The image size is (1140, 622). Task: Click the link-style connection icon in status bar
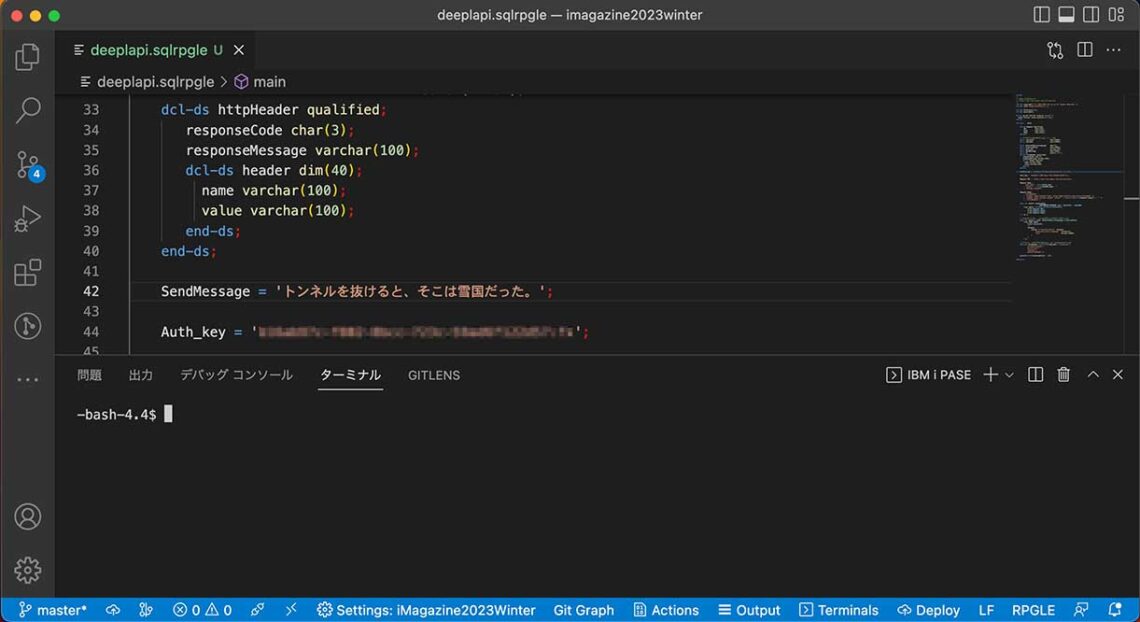click(257, 610)
